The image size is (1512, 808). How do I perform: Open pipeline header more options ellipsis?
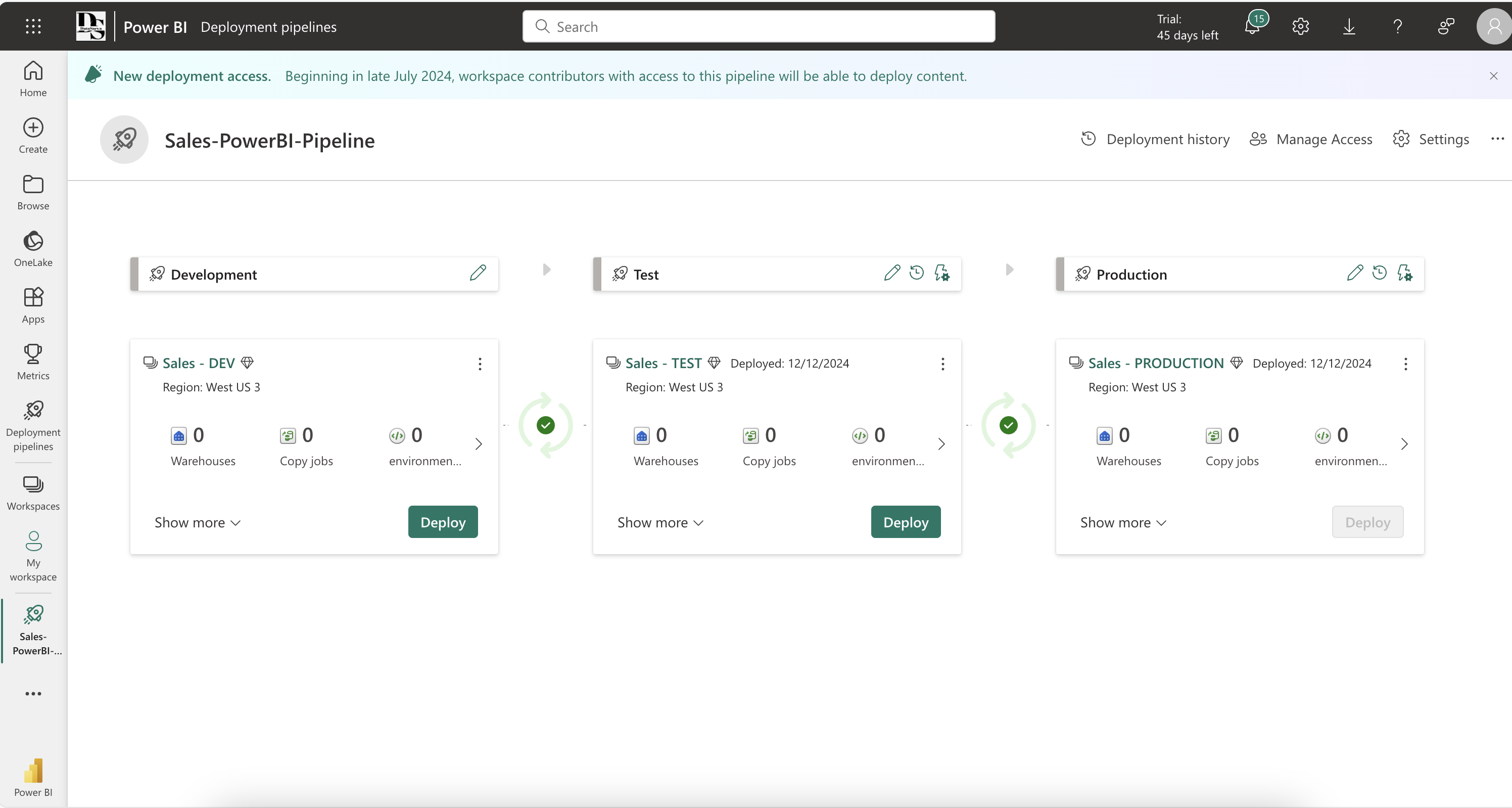click(x=1497, y=139)
